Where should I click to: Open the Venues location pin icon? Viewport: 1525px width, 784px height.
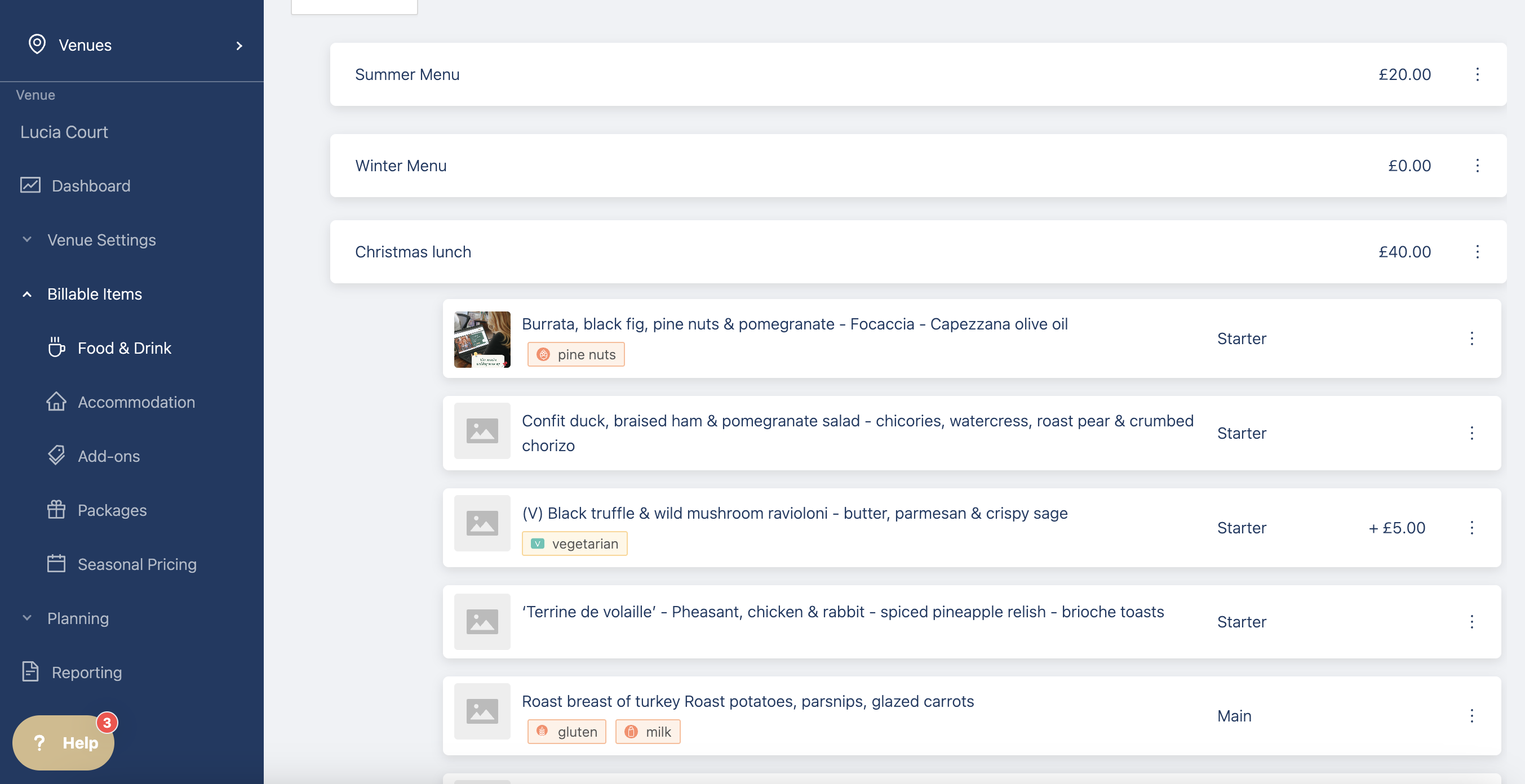[x=37, y=44]
